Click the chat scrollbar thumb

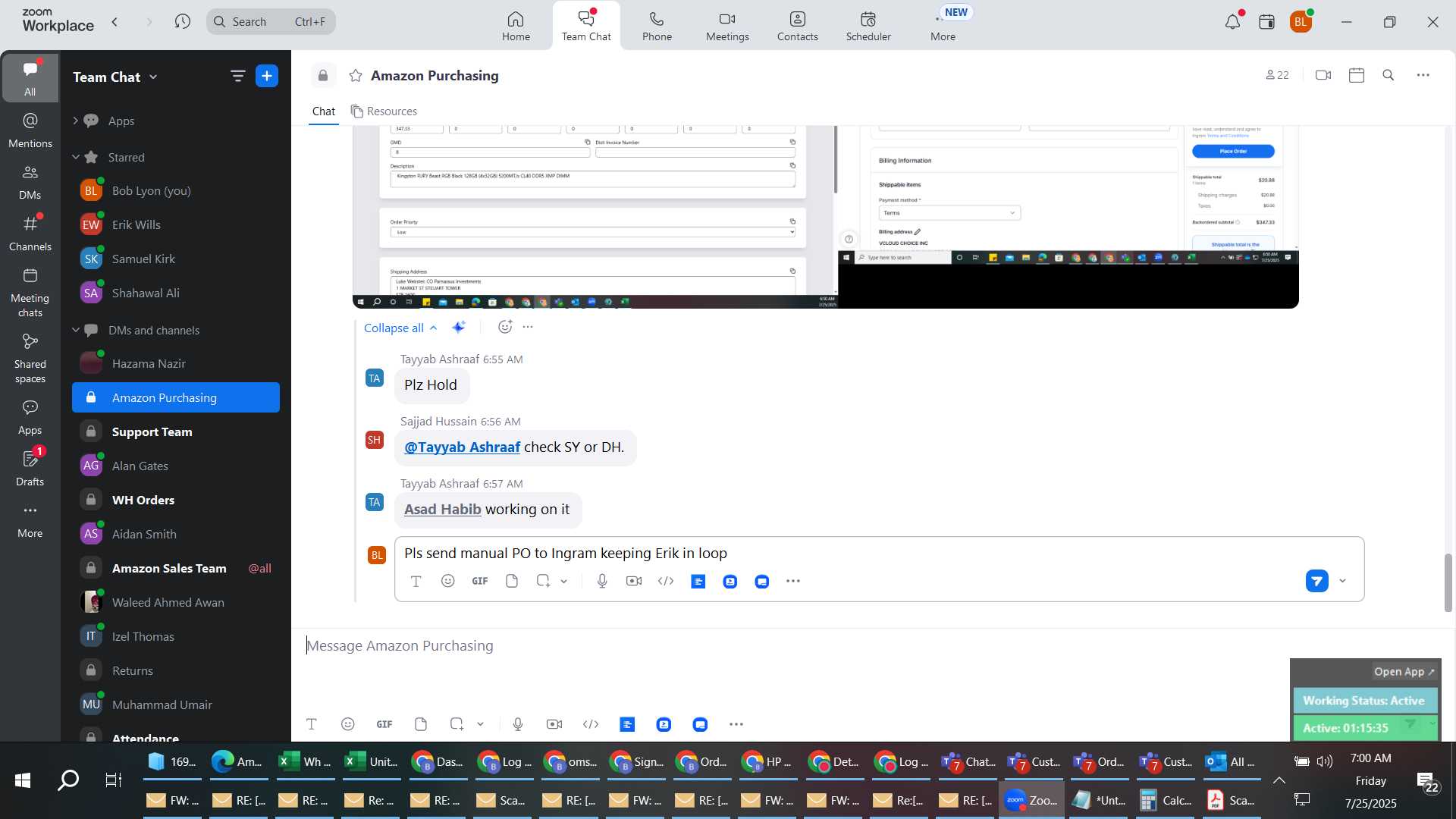coord(1448,582)
